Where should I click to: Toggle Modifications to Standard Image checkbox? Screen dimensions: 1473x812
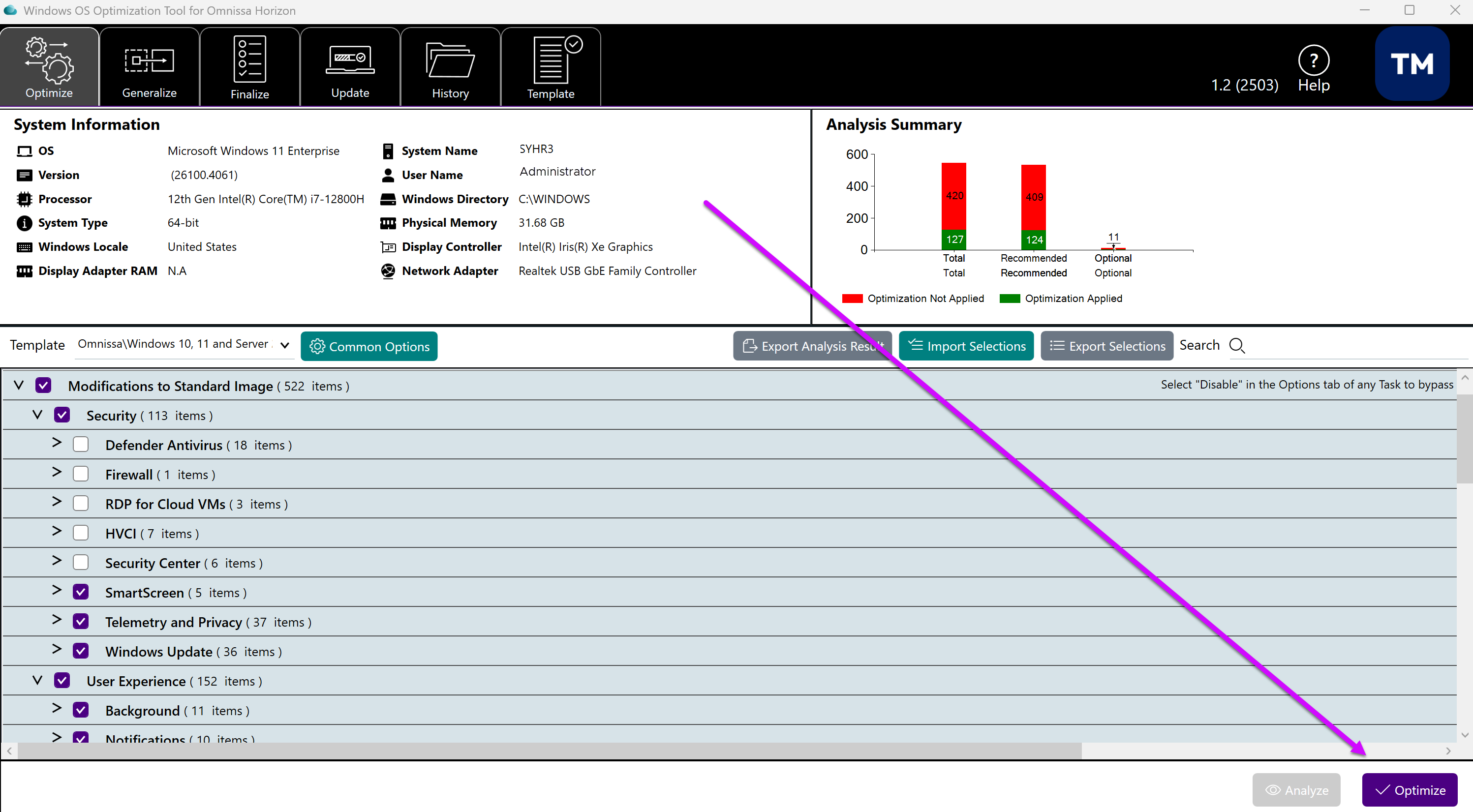pyautogui.click(x=43, y=386)
